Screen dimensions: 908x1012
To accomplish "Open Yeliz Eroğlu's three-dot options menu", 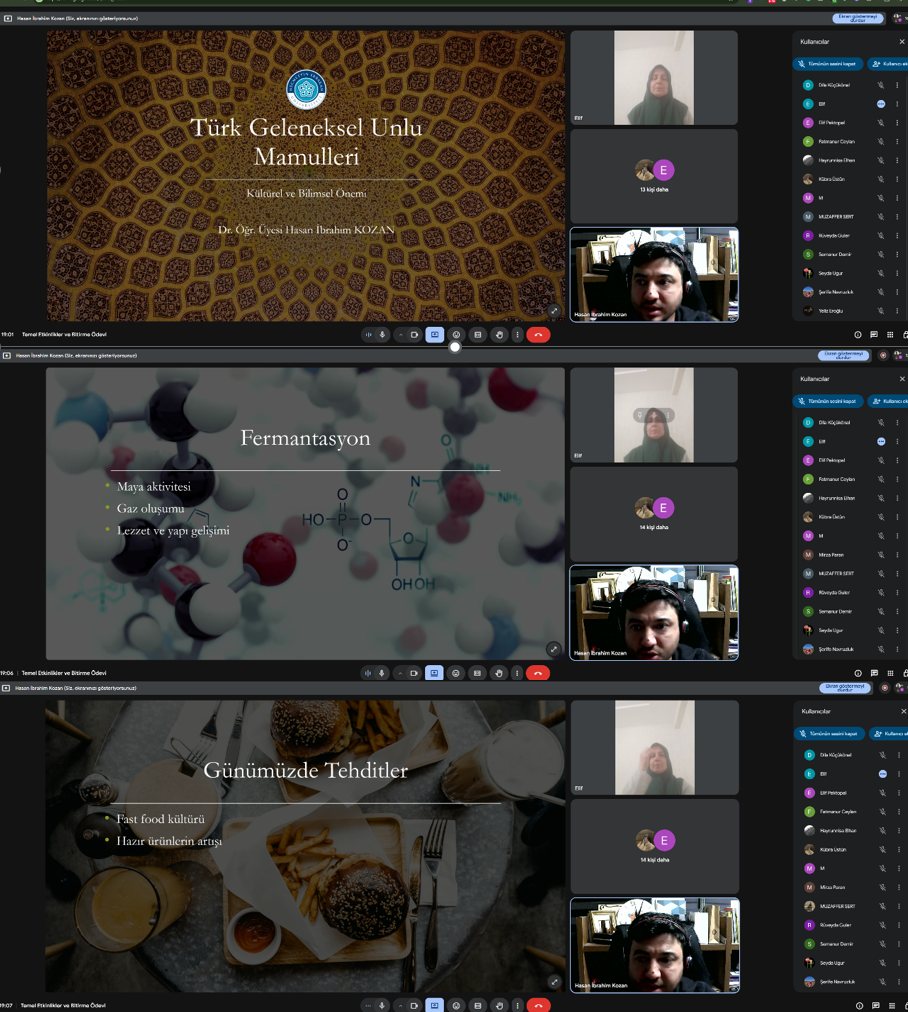I will tap(897, 311).
